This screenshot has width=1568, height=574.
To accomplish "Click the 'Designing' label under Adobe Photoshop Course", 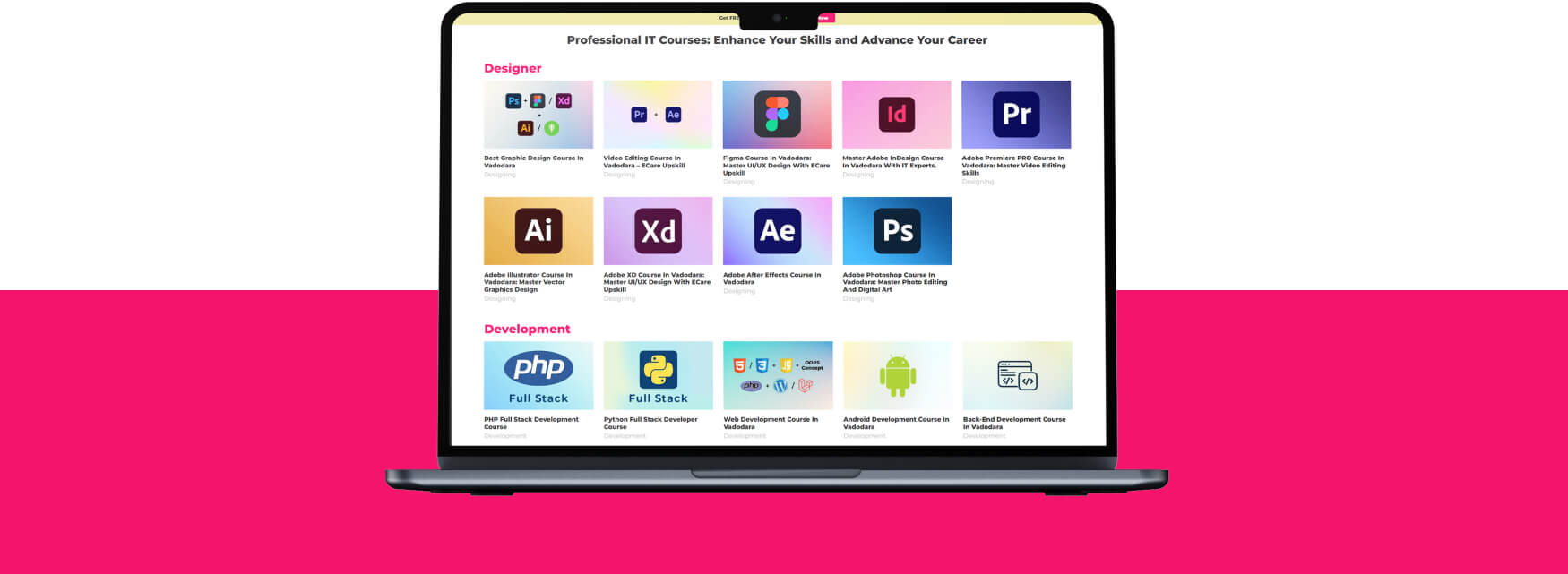I will (858, 298).
